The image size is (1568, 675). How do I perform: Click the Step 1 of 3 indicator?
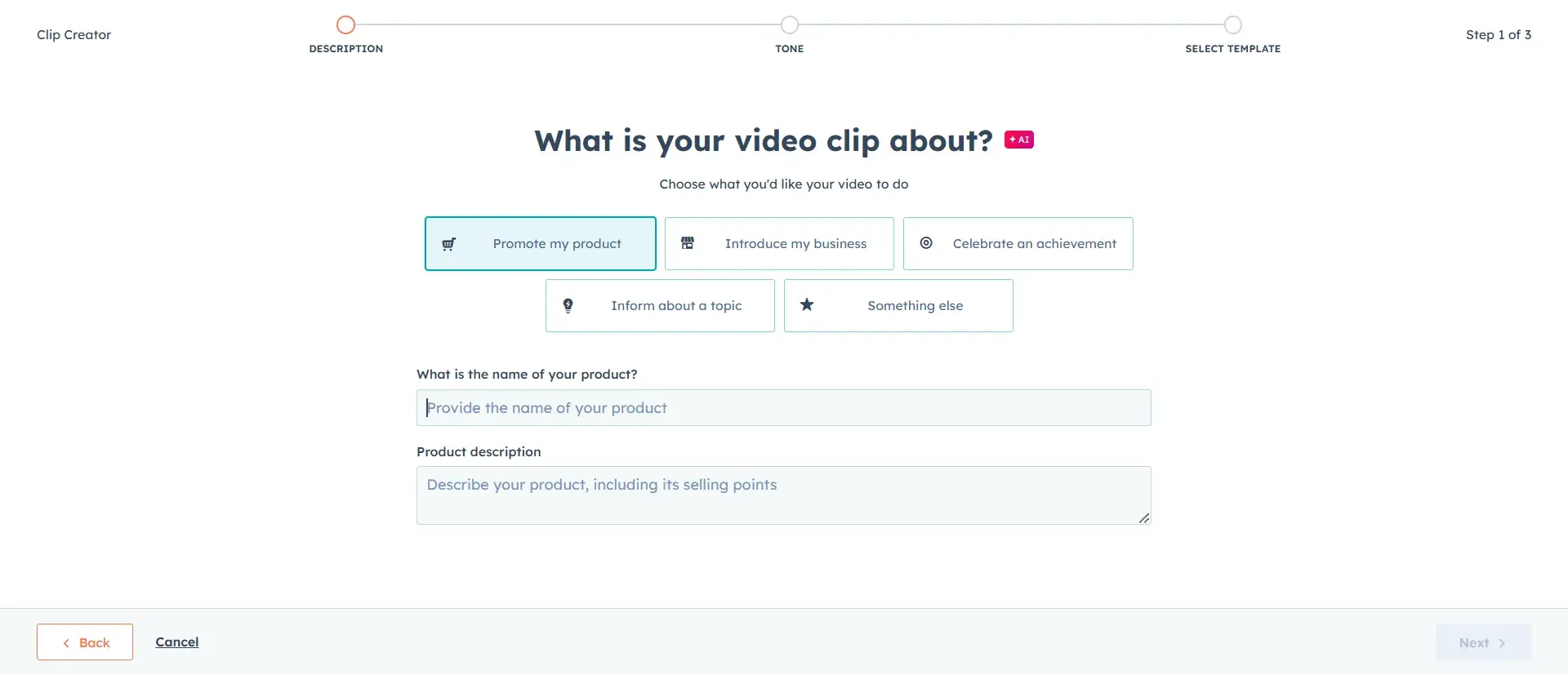[x=1499, y=35]
